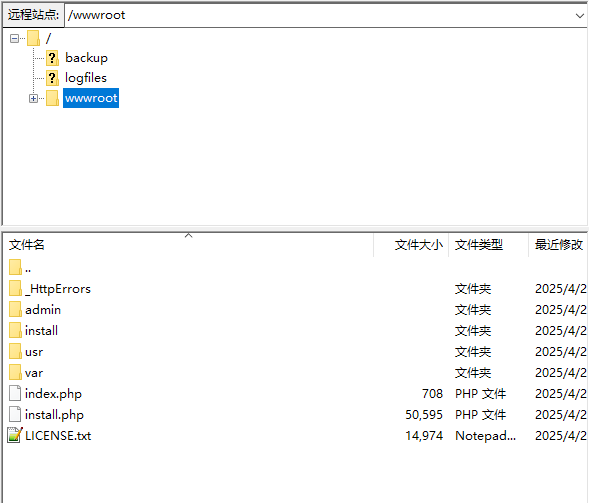
Task: Click the root slash folder icon
Action: [x=33, y=38]
